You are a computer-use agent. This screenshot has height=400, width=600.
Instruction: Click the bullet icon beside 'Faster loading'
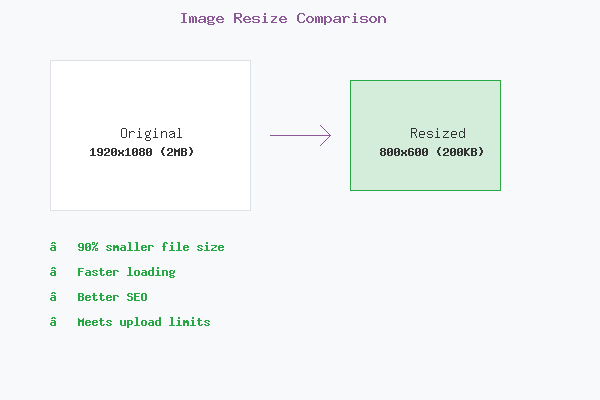[x=53, y=272]
